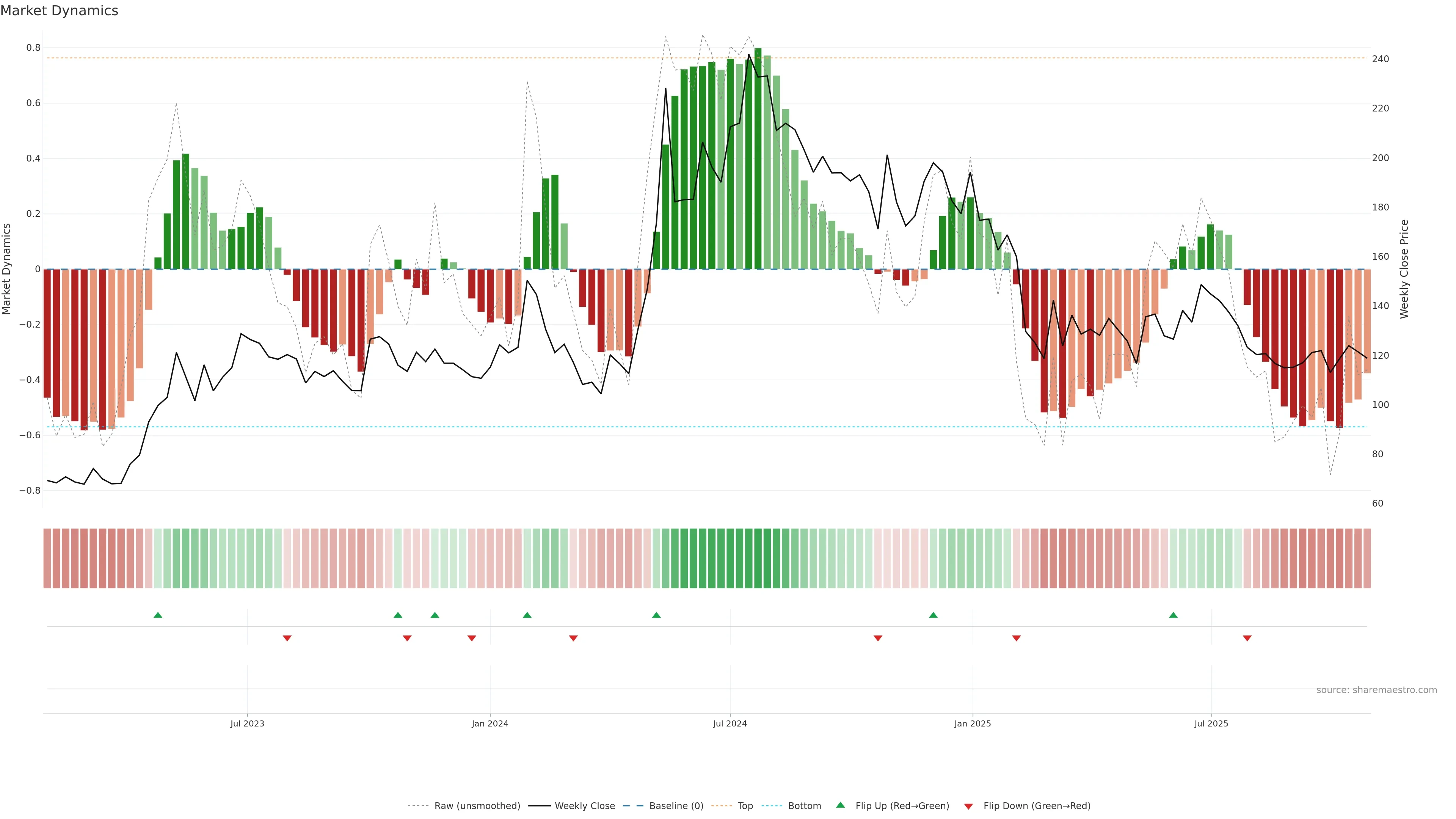
Task: Click the latest red flip-down triangle marker
Action: click(x=1247, y=638)
